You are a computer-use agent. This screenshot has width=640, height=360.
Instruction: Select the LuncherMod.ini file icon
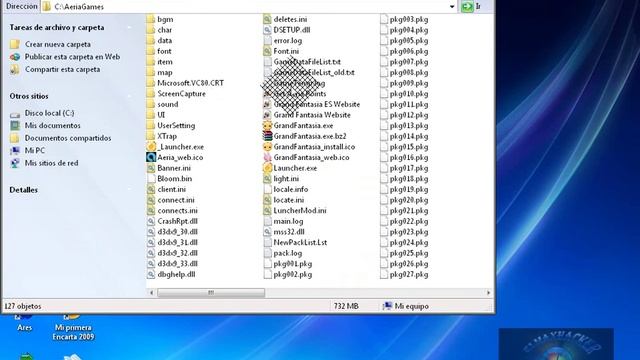click(267, 210)
